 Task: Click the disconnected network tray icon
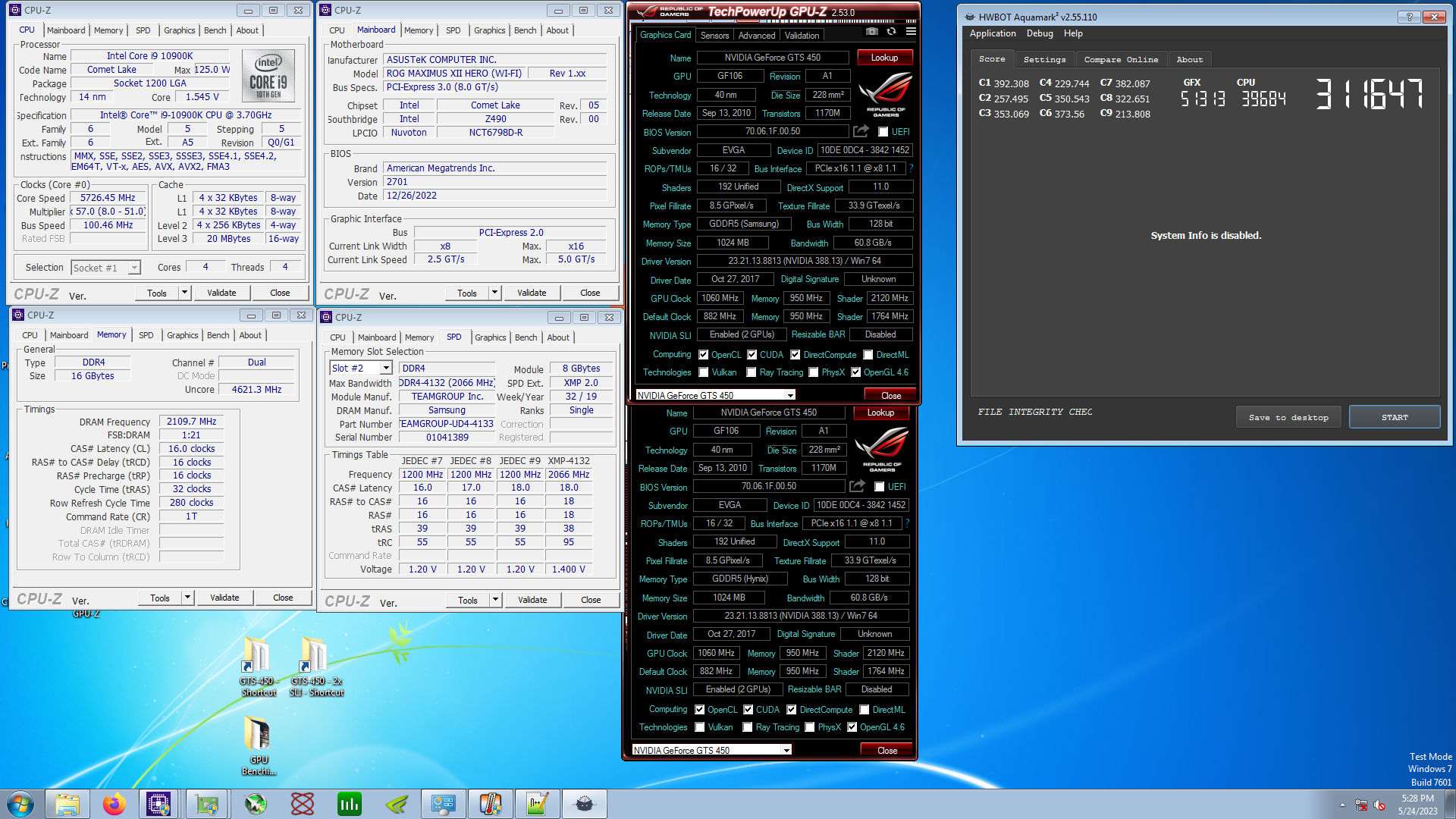point(1361,805)
